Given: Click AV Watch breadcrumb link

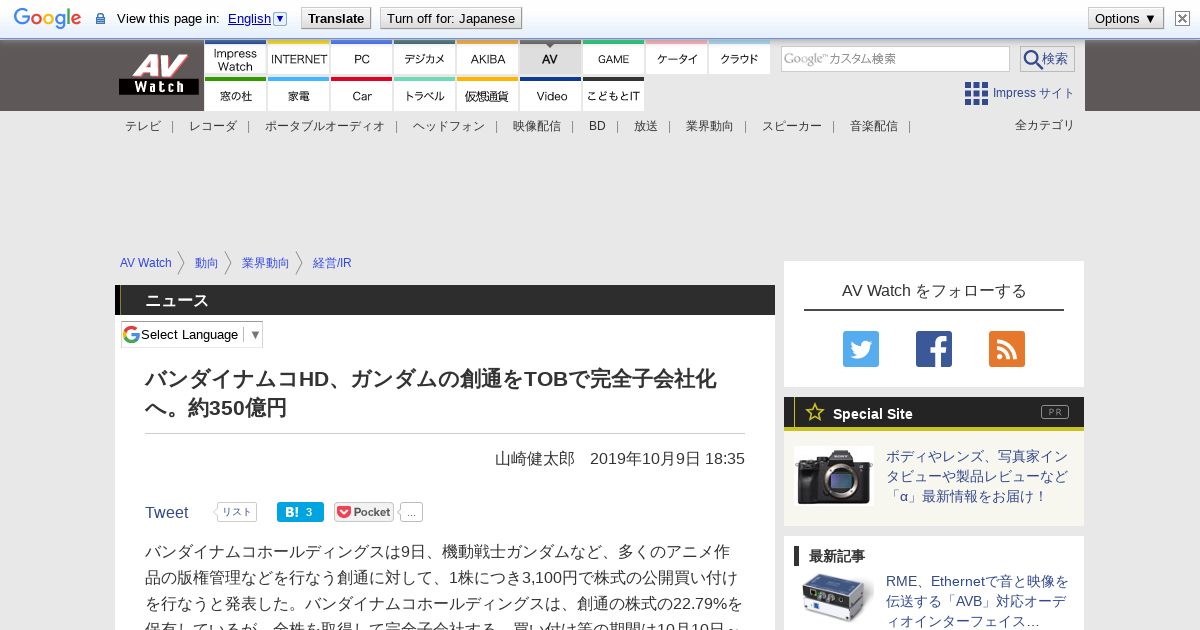Looking at the screenshot, I should point(146,263).
